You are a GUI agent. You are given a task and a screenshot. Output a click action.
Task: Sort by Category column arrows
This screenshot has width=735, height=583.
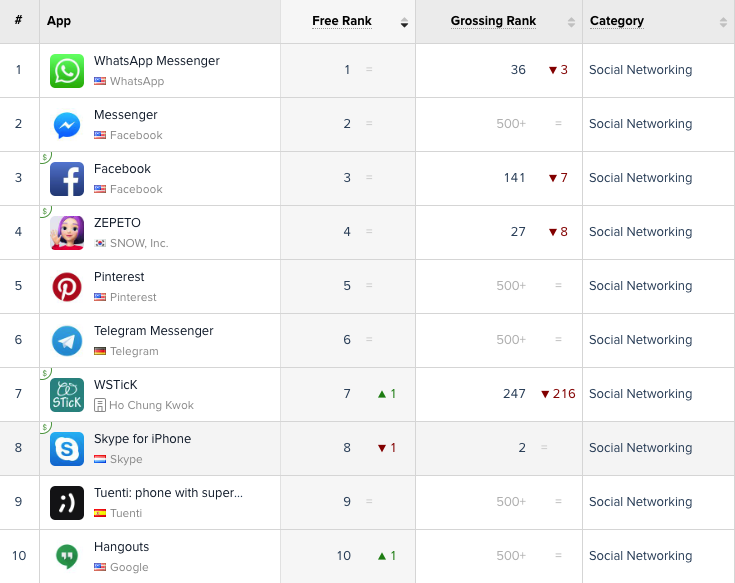coord(723,22)
